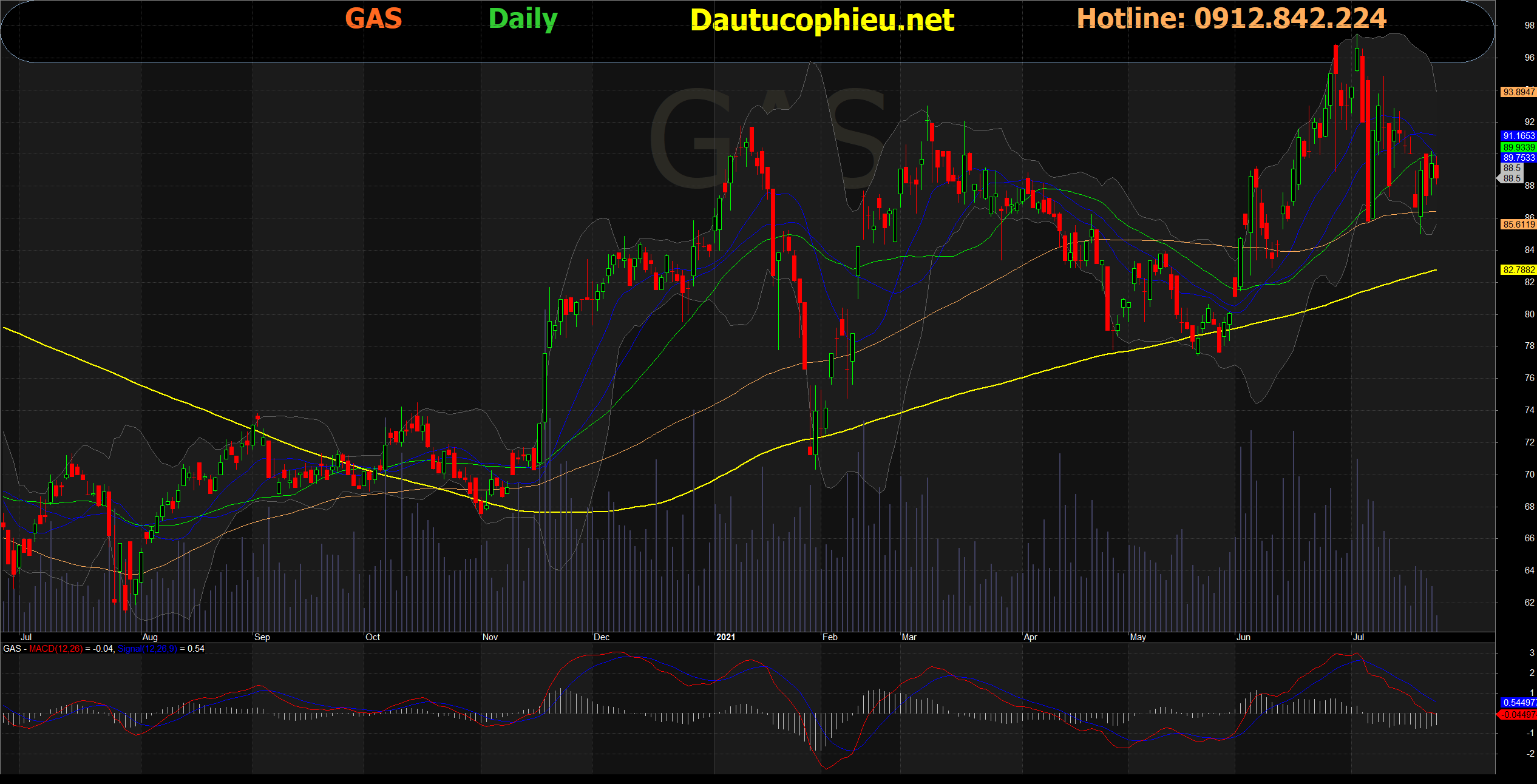
Task: Select the Nov marker on time axis
Action: (490, 637)
